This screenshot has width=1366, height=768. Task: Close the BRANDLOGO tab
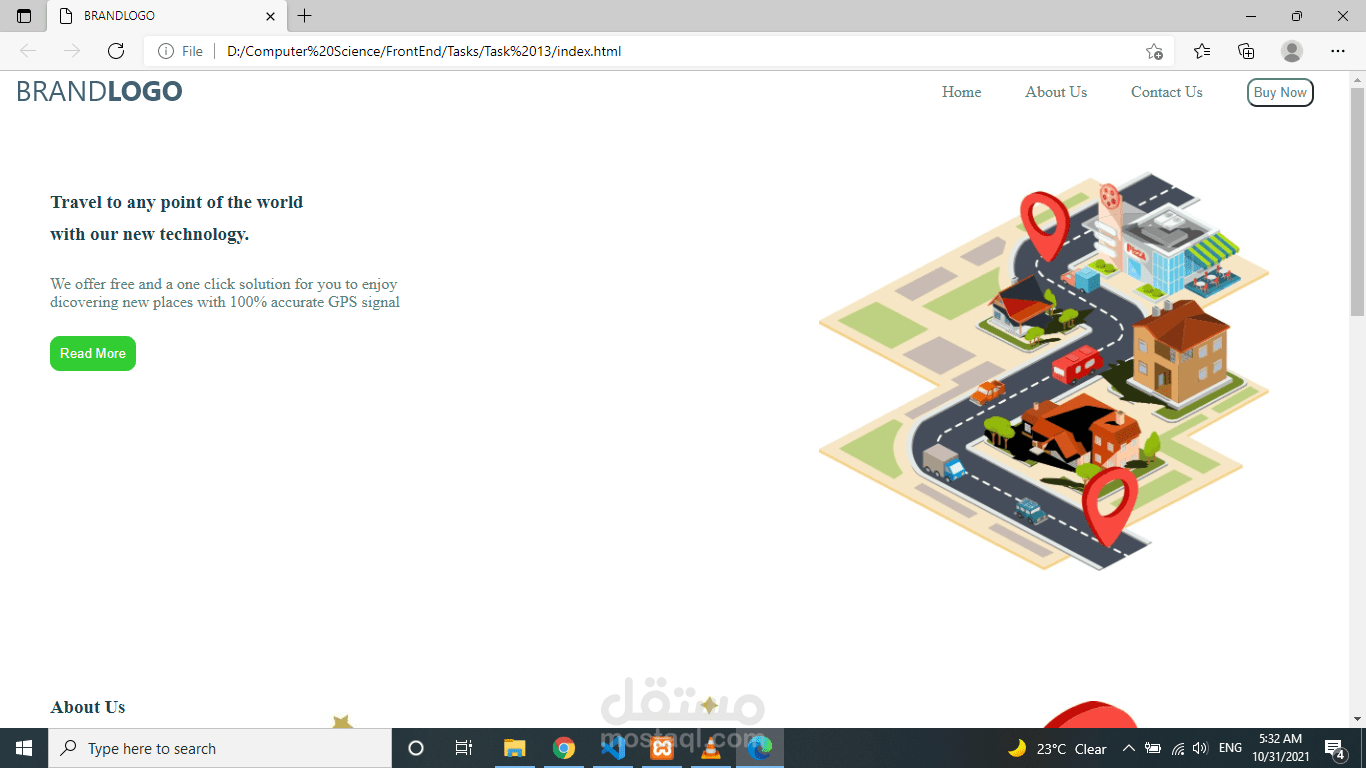tap(270, 16)
